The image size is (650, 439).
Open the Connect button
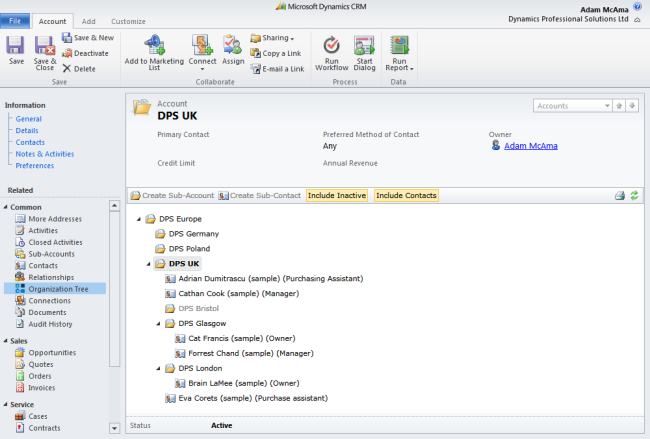[202, 53]
